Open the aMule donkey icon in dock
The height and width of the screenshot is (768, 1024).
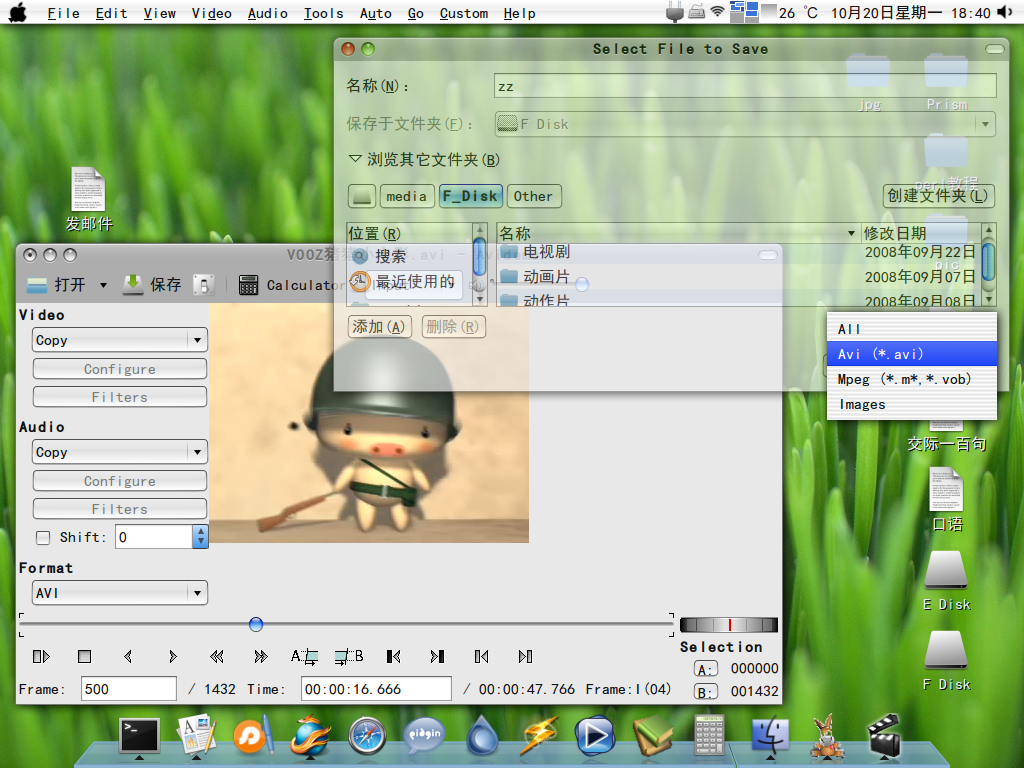(827, 736)
